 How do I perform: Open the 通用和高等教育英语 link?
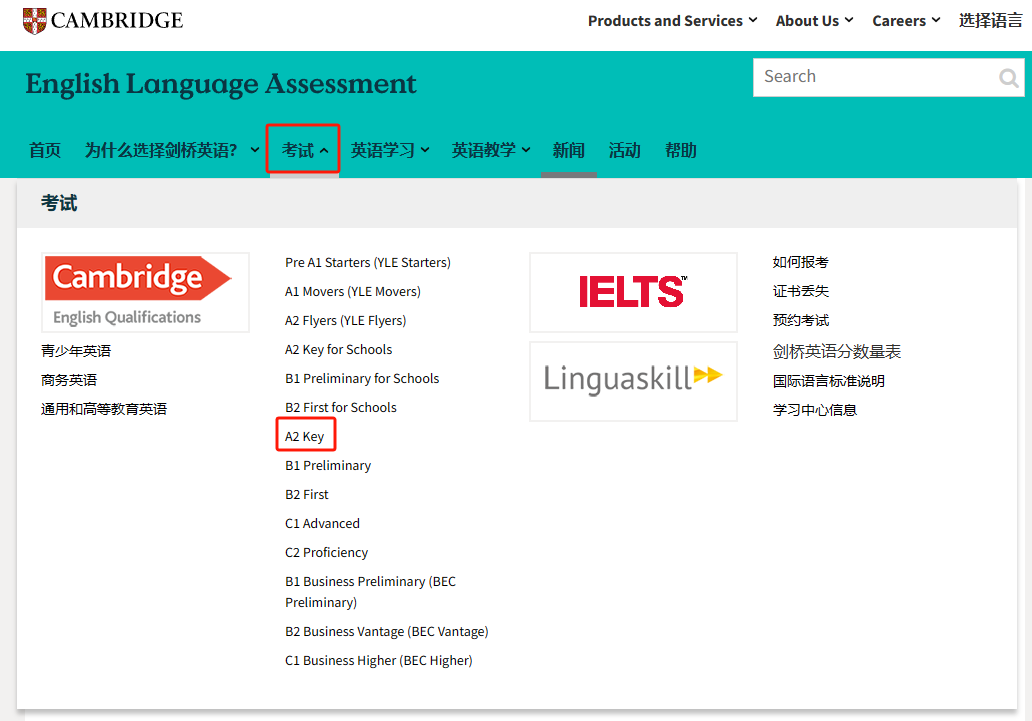tap(104, 409)
